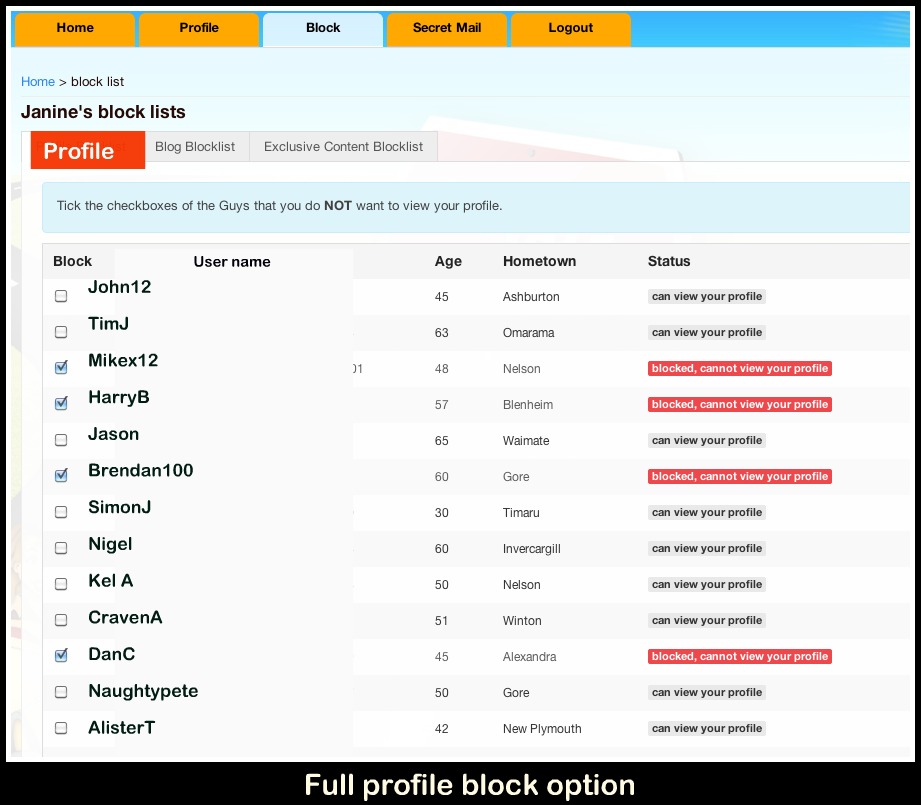Select the Naughtypete block checkbox
Image resolution: width=921 pixels, height=805 pixels.
(61, 692)
